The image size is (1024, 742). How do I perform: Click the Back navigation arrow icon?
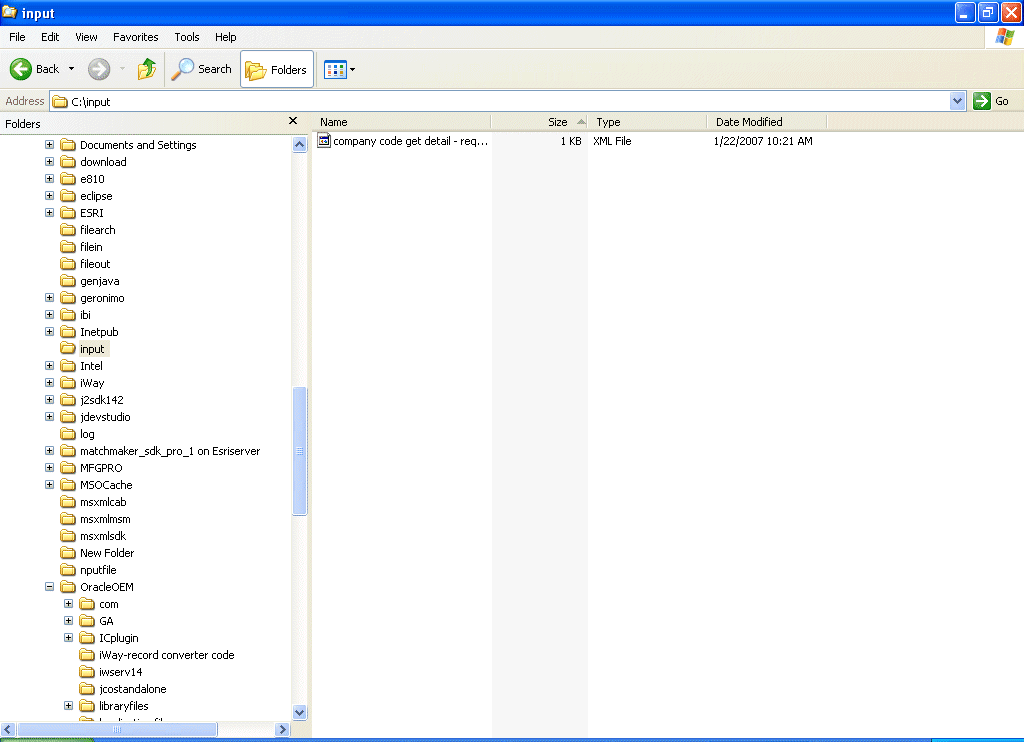tap(22, 69)
